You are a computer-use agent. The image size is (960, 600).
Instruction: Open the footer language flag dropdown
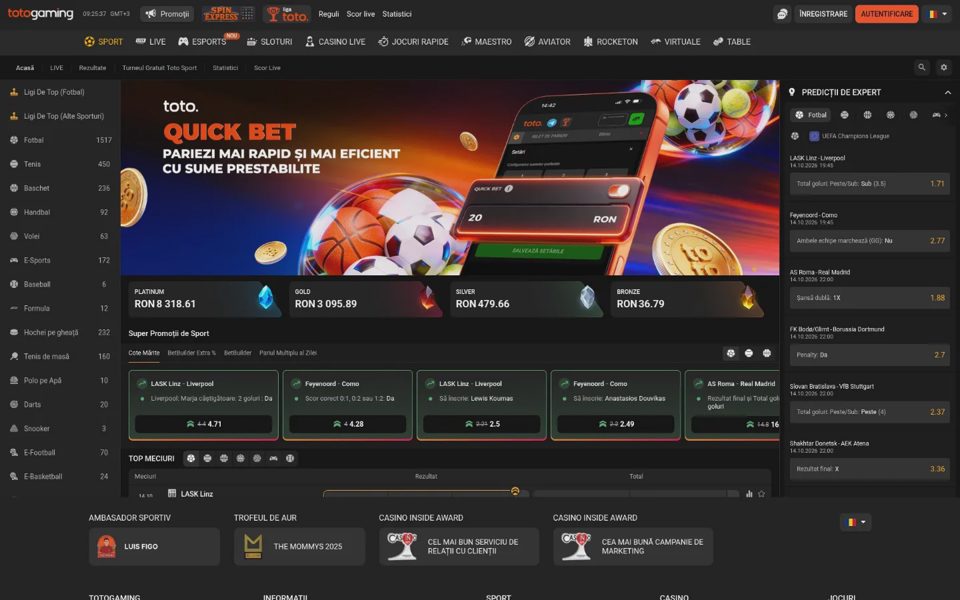coord(855,522)
